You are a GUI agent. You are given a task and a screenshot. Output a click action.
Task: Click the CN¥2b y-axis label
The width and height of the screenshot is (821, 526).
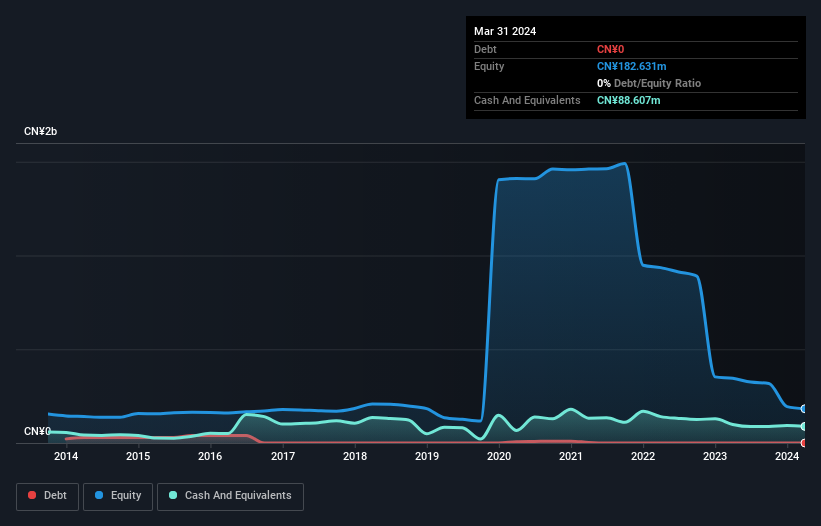[x=40, y=131]
